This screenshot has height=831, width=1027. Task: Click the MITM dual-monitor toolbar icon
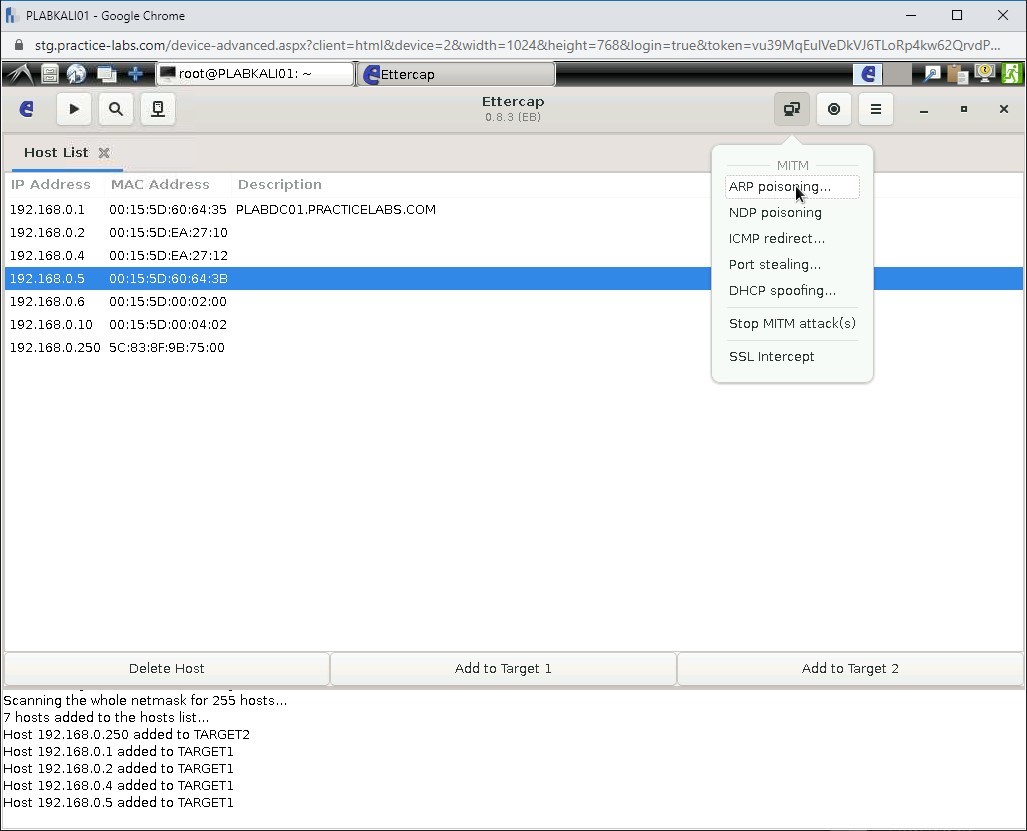tap(791, 109)
